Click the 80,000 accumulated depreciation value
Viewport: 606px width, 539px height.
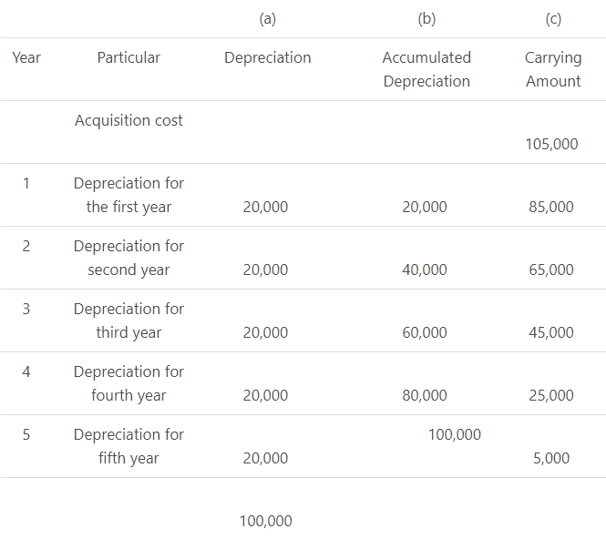click(425, 395)
